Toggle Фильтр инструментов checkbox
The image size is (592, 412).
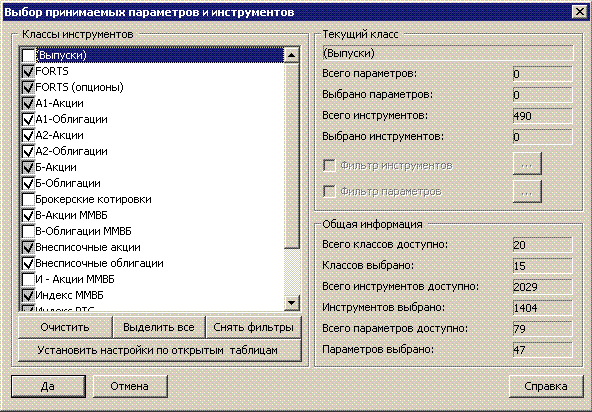coord(329,166)
